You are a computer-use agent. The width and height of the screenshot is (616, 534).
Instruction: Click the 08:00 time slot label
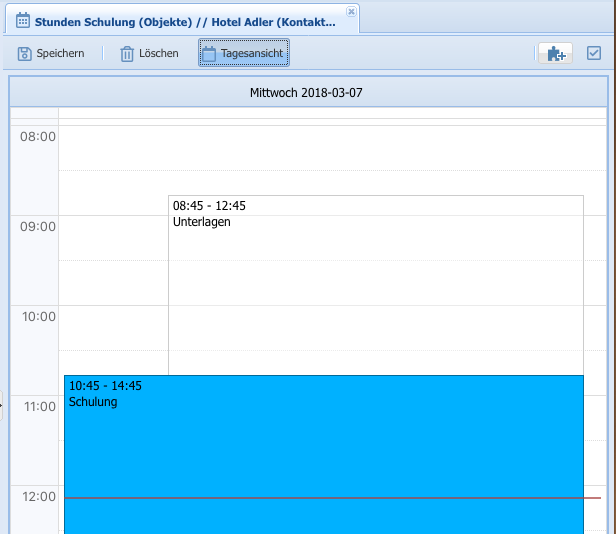[38, 136]
